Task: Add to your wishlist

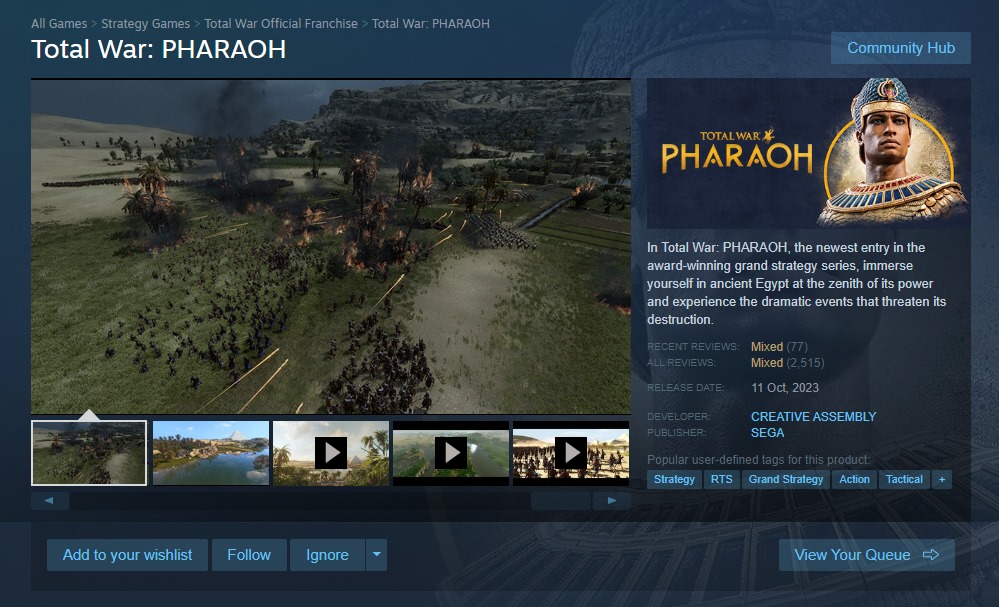Action: pos(127,555)
